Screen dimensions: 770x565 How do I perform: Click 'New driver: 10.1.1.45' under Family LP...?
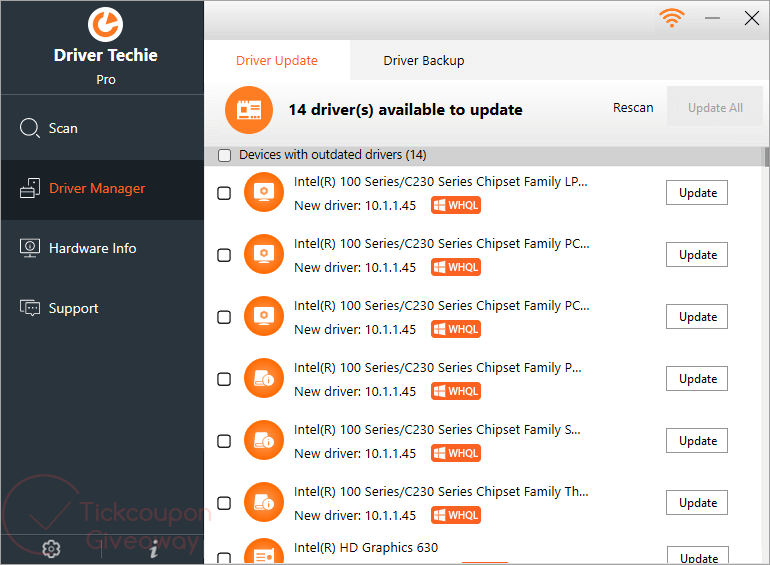pyautogui.click(x=355, y=205)
